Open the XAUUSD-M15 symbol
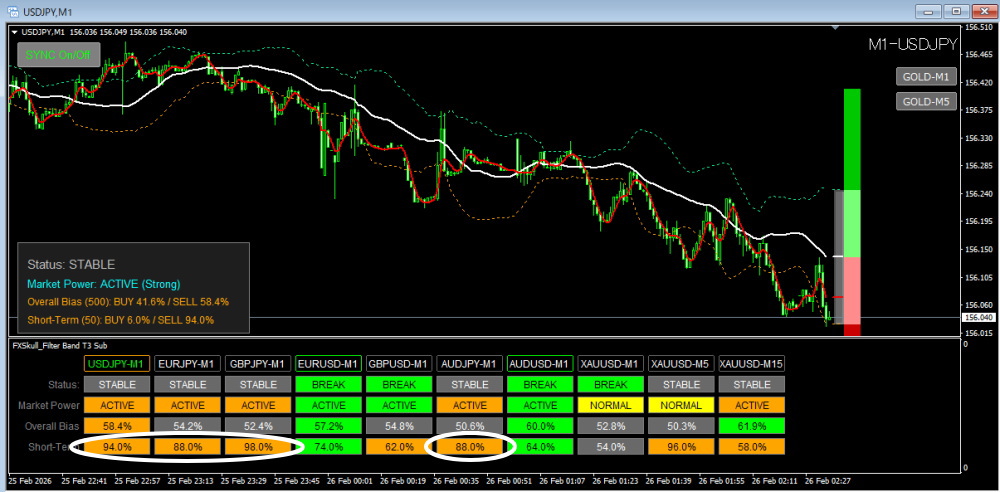1000x492 pixels. (751, 363)
